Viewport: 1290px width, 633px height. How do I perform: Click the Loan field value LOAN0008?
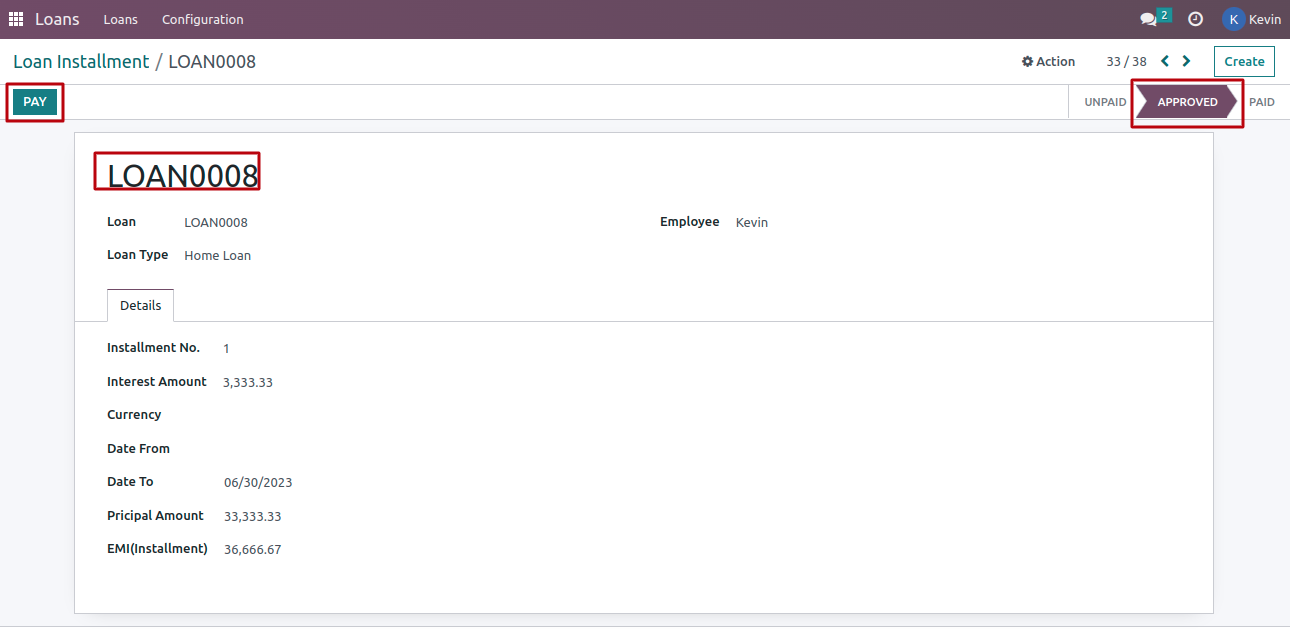216,222
